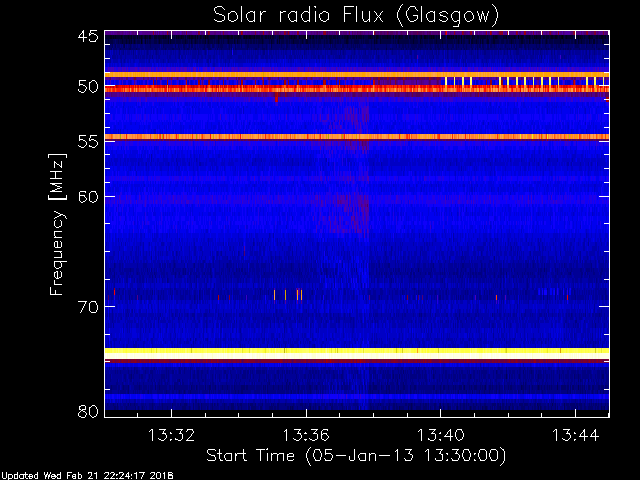
Task: Select the 50 frequency tick label
Action: [x=88, y=87]
